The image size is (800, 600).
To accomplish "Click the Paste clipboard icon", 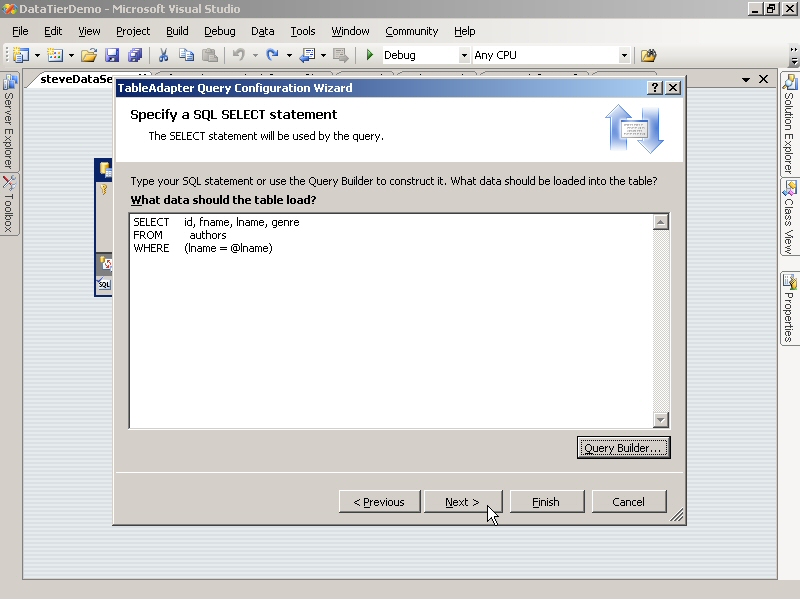I will click(210, 55).
